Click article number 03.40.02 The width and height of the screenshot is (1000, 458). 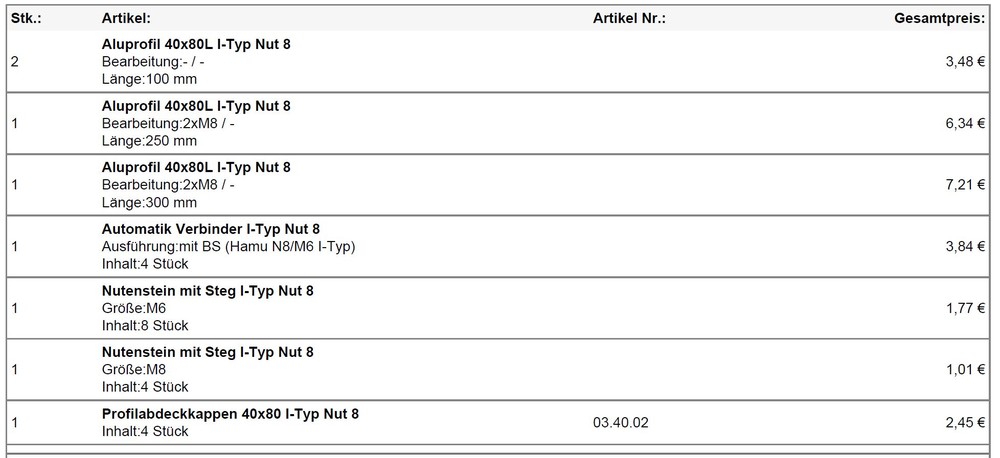[620, 423]
